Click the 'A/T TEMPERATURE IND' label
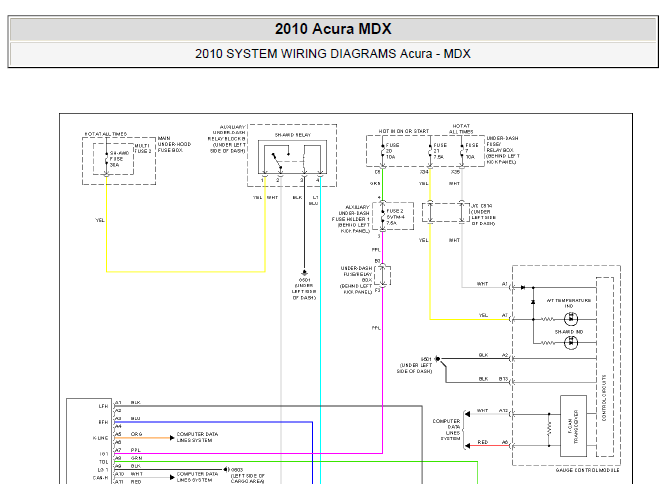The width and height of the screenshot is (659, 484). [569, 303]
